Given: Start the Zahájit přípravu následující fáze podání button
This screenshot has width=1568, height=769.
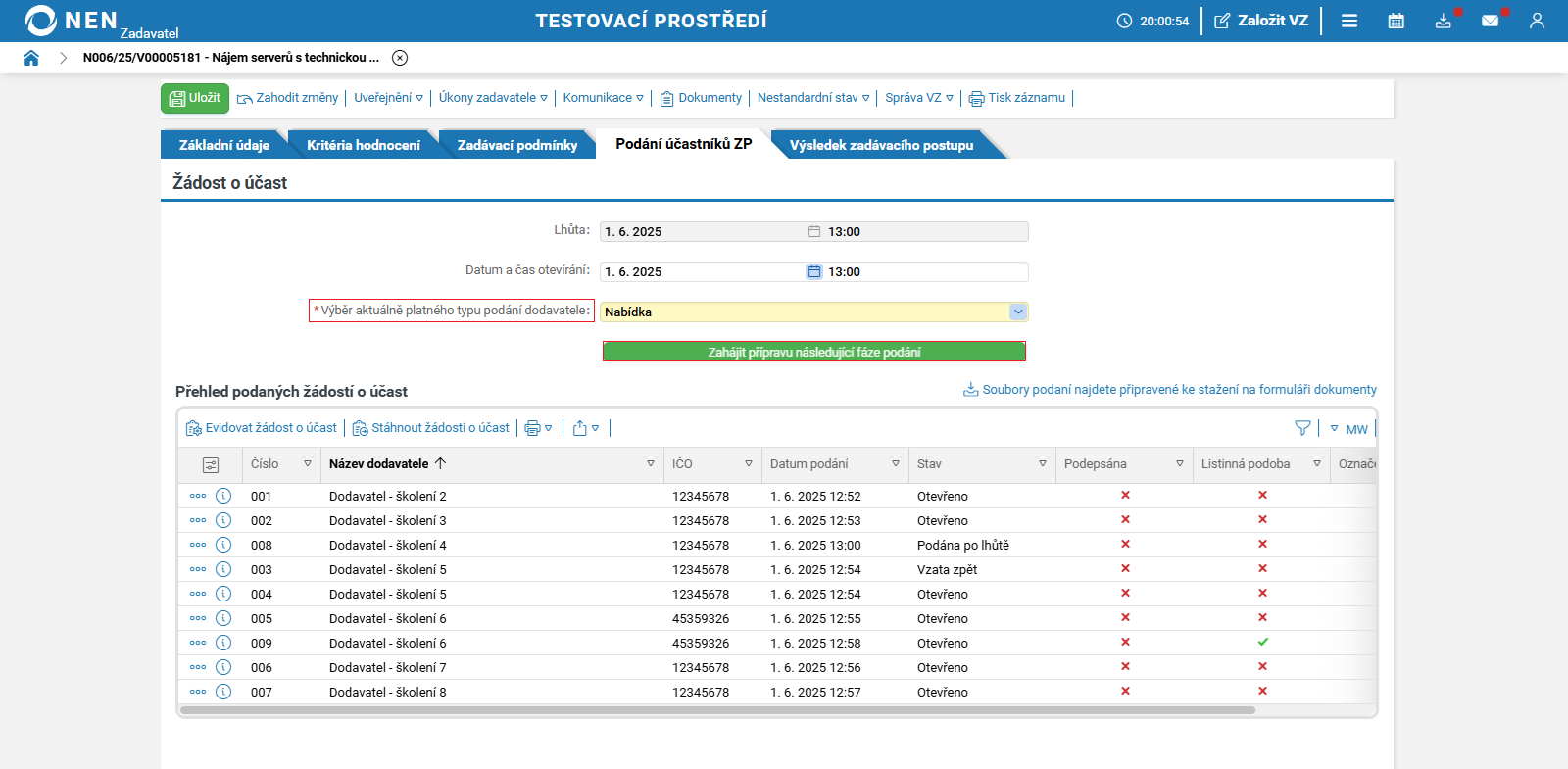Looking at the screenshot, I should [x=814, y=352].
